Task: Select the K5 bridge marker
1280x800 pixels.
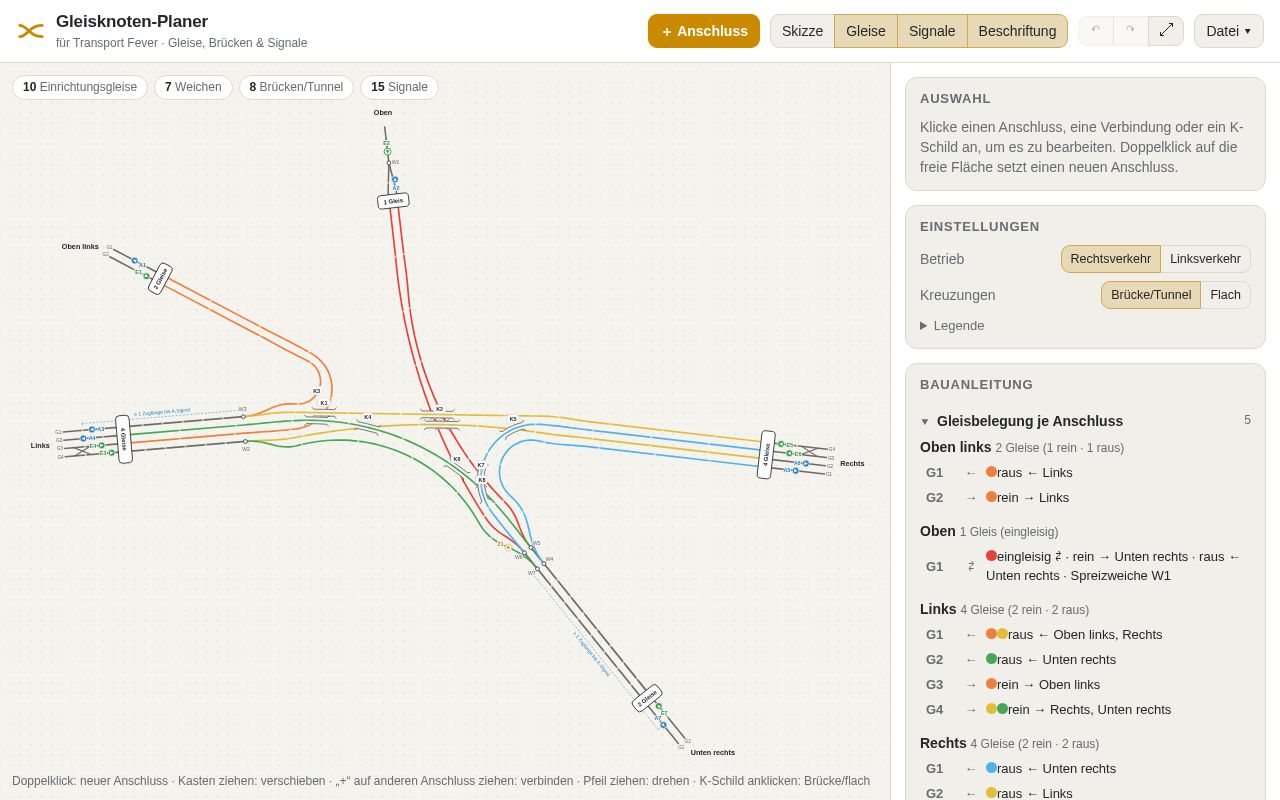Action: 513,419
